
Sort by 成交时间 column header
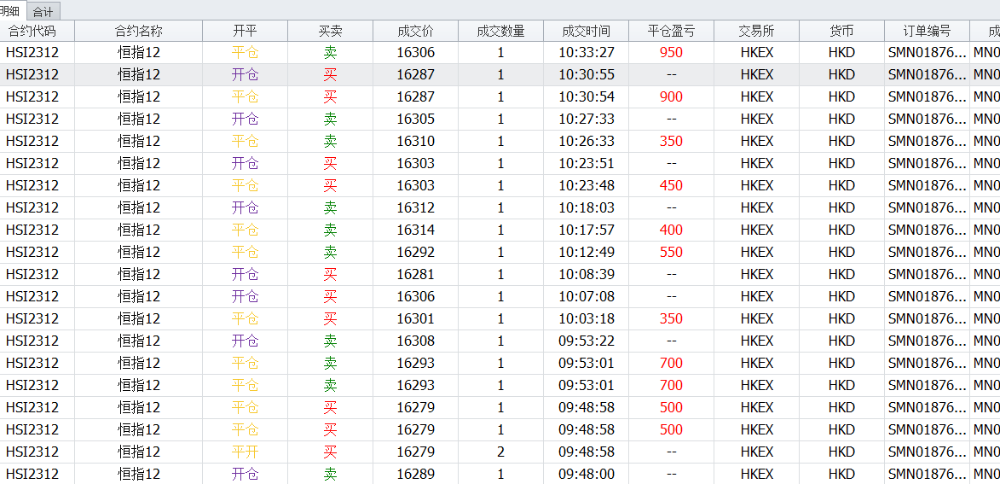tap(586, 31)
